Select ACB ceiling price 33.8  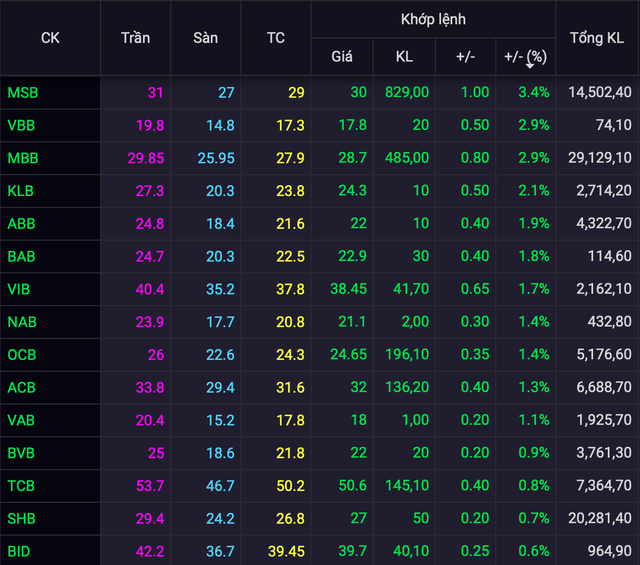click(x=149, y=387)
